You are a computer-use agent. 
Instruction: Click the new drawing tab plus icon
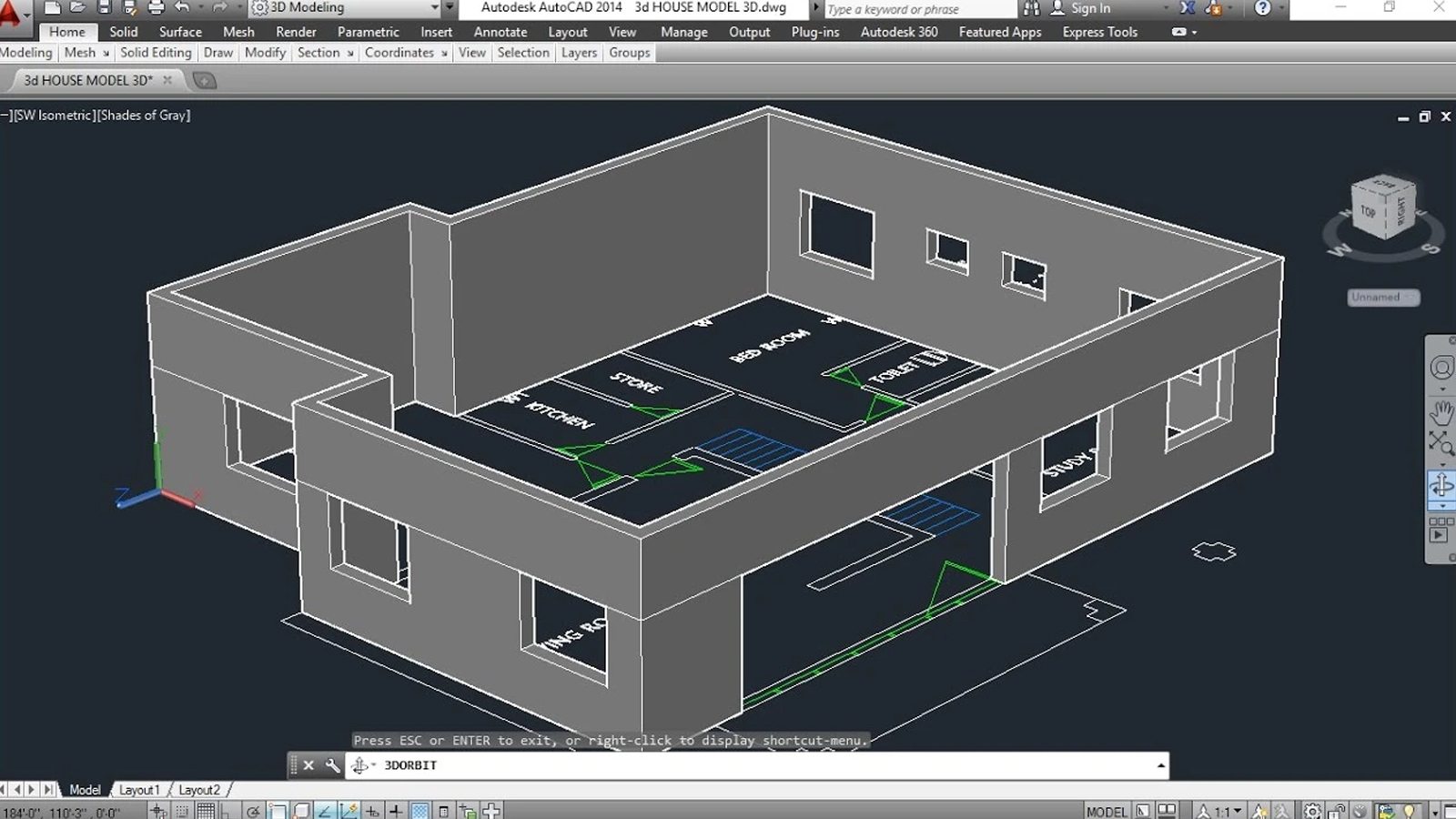tap(205, 81)
